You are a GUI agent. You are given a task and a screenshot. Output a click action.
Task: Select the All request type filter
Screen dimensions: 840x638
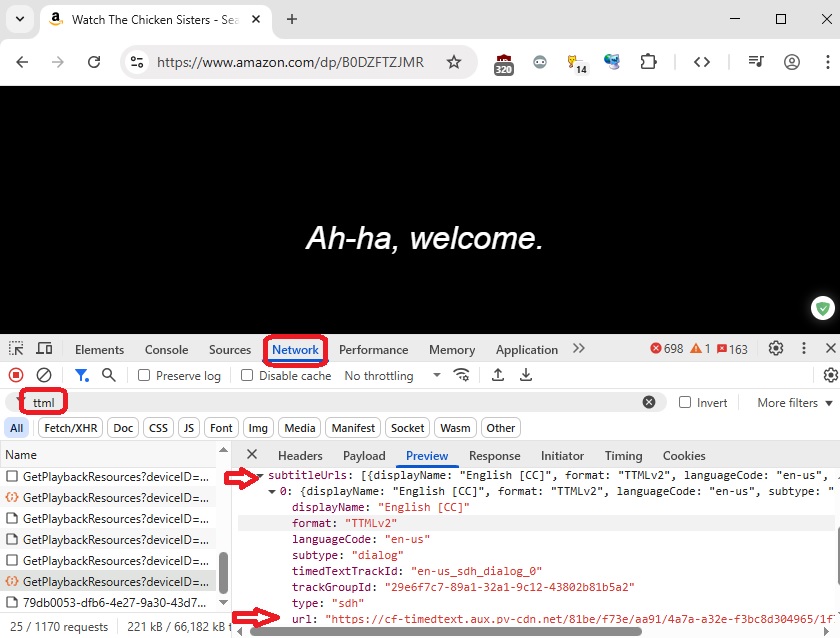[x=17, y=428]
